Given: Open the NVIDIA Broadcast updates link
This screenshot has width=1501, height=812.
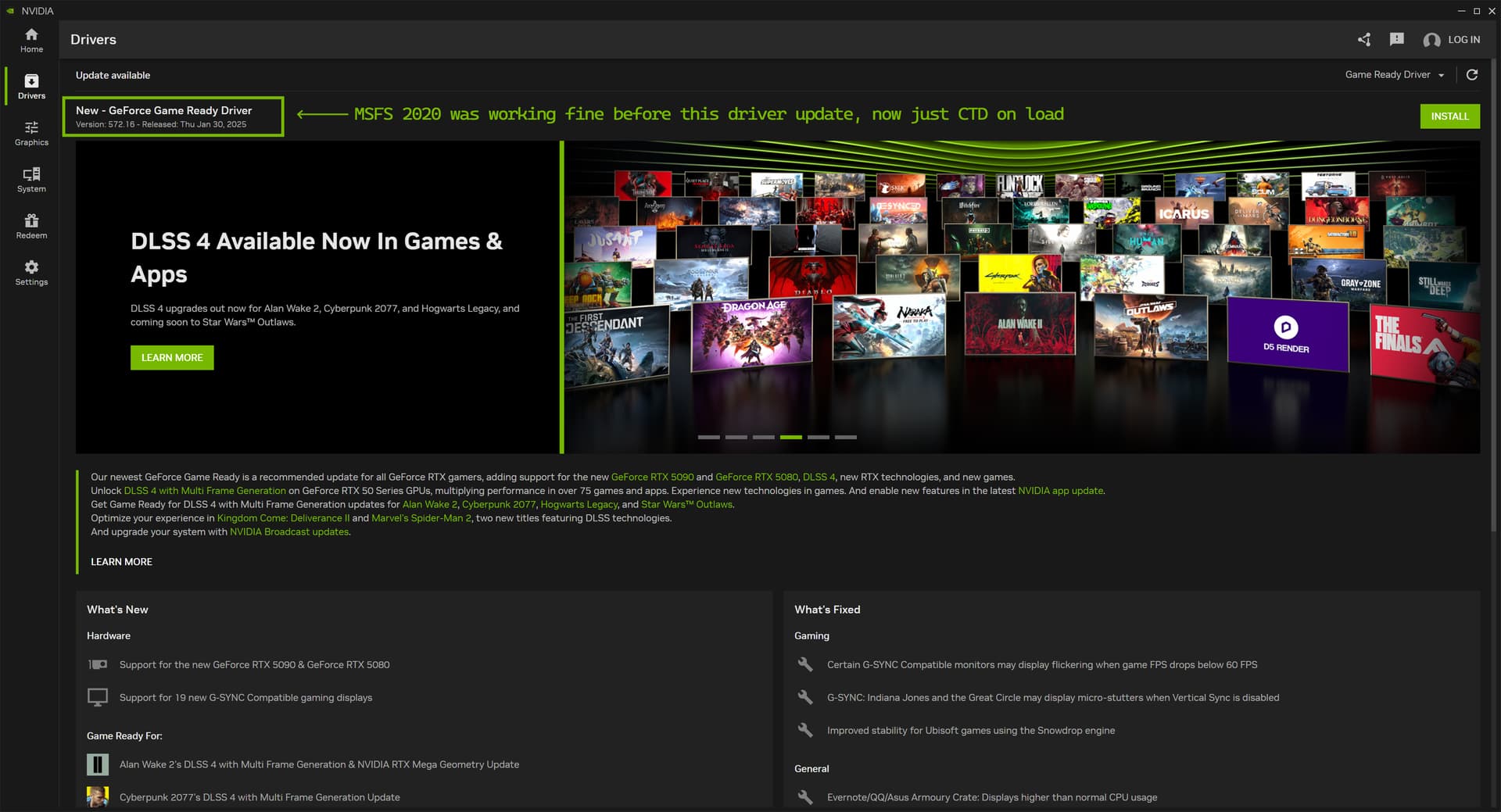Looking at the screenshot, I should click(x=289, y=531).
